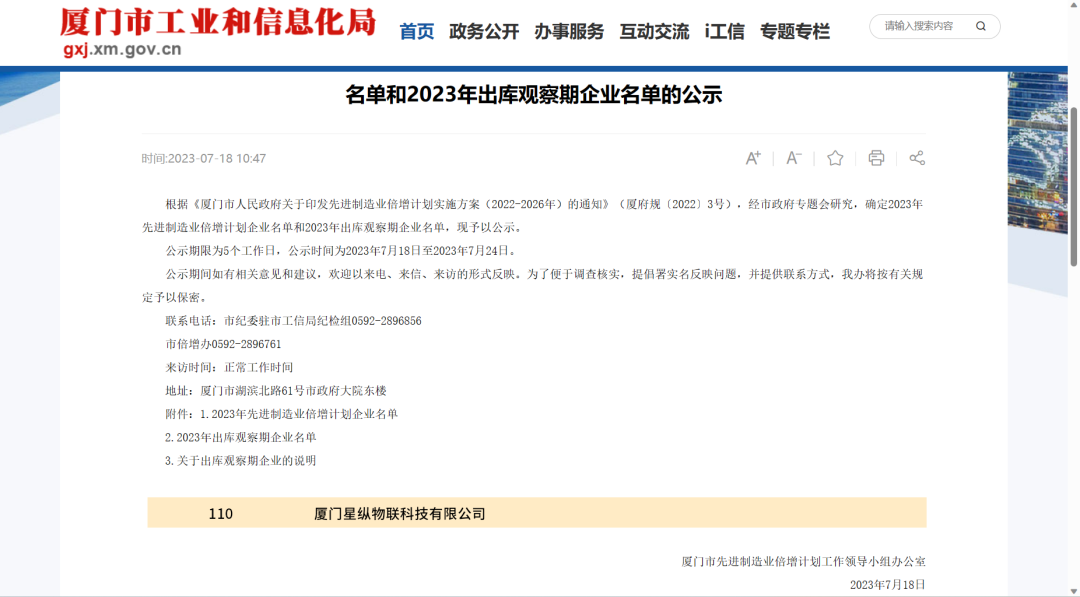Open the 专题专栏 menu
Viewport: 1080px width, 597px height.
pos(795,31)
